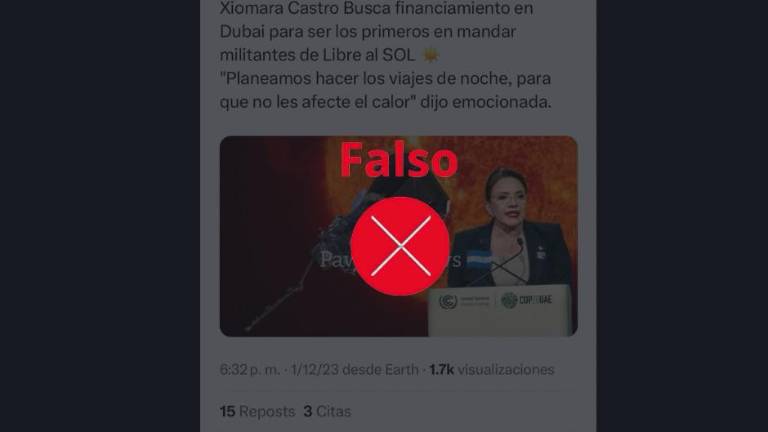Click the quoted Planeamos hacer los viajes text
Image resolution: width=768 pixels, height=432 pixels.
(385, 90)
